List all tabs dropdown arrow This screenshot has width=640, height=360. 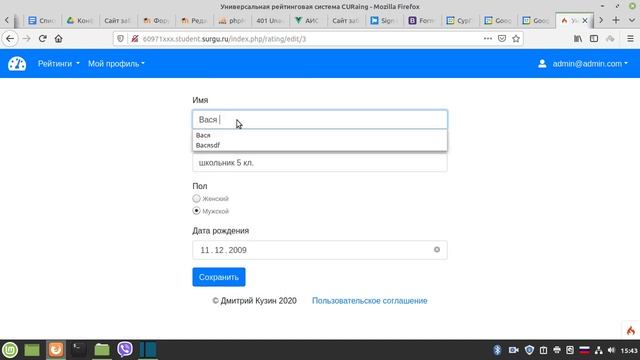pos(631,20)
